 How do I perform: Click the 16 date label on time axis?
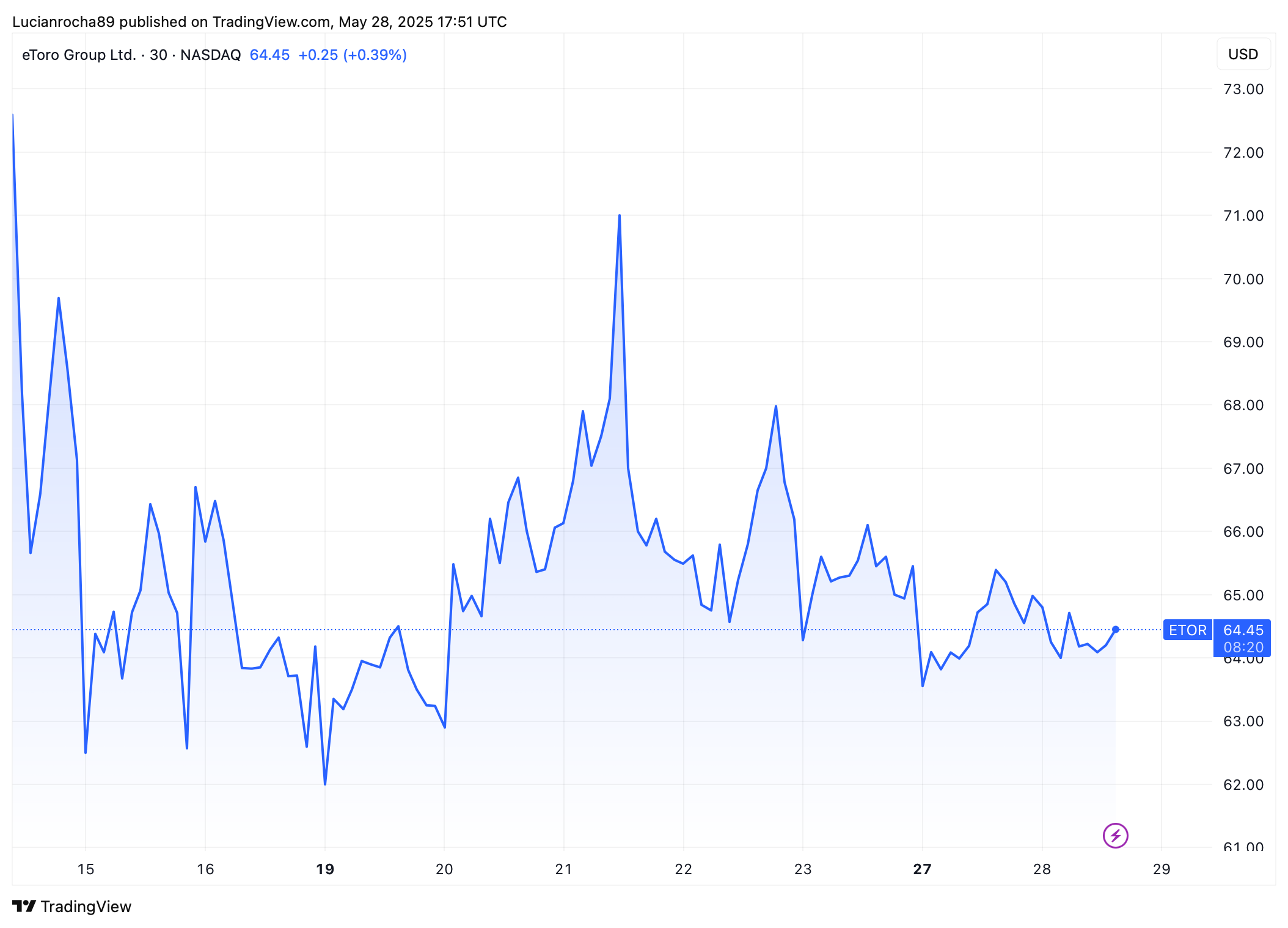point(205,869)
